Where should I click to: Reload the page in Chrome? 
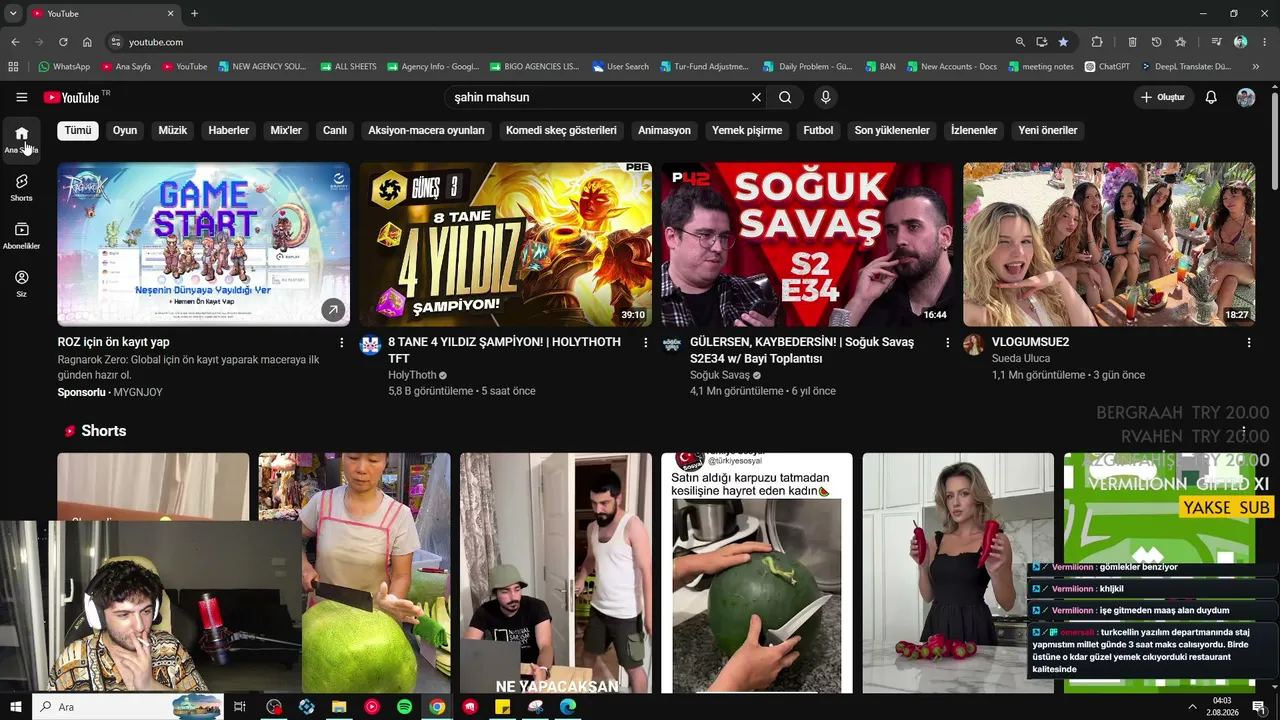pos(63,42)
